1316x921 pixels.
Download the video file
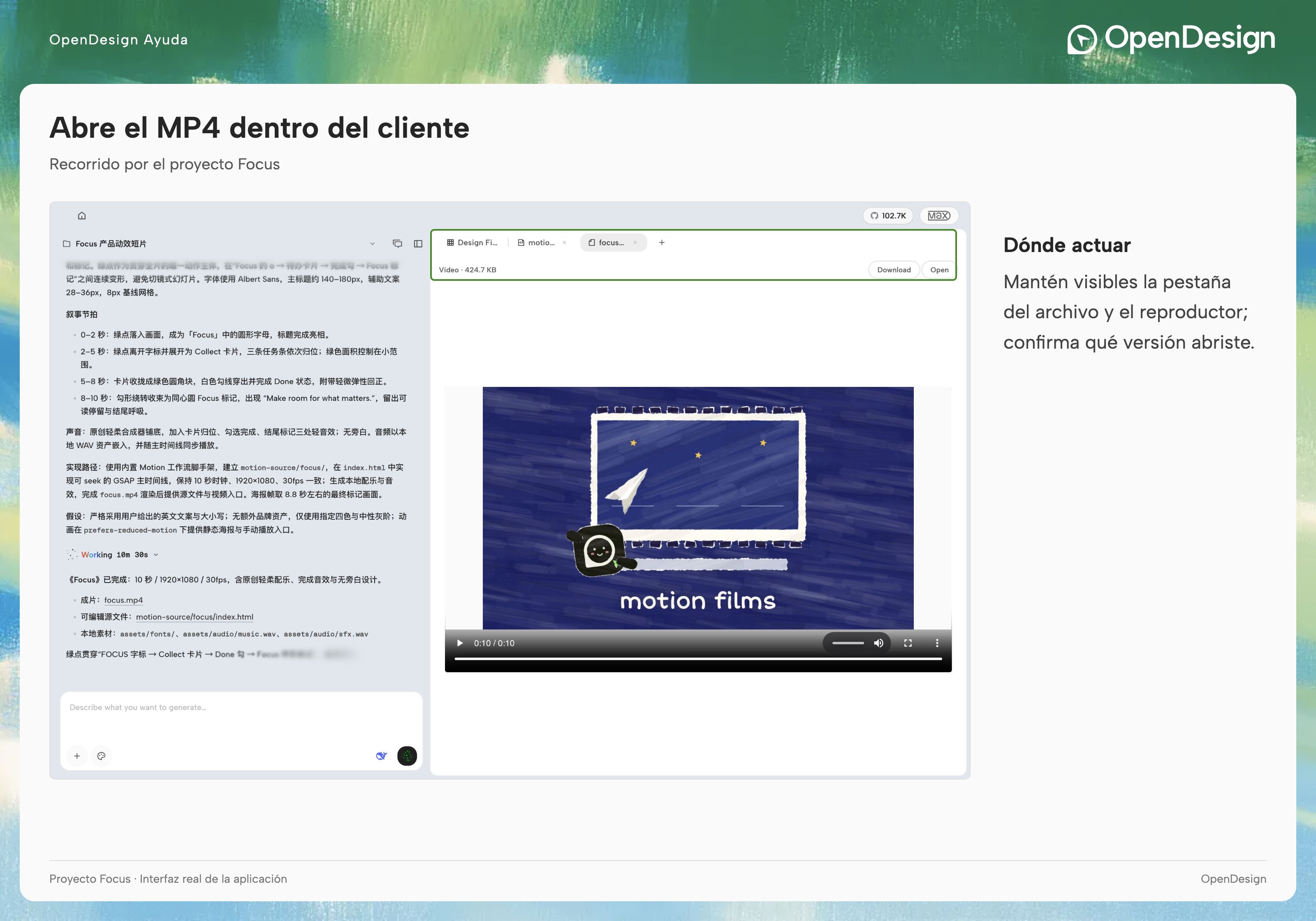pos(894,270)
